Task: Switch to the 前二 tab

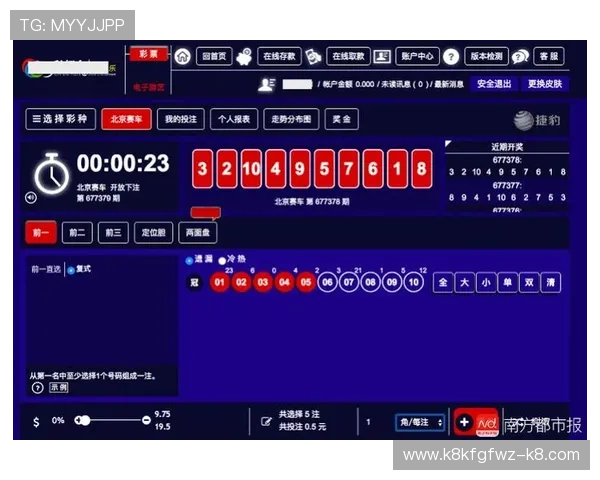Action: [77, 233]
